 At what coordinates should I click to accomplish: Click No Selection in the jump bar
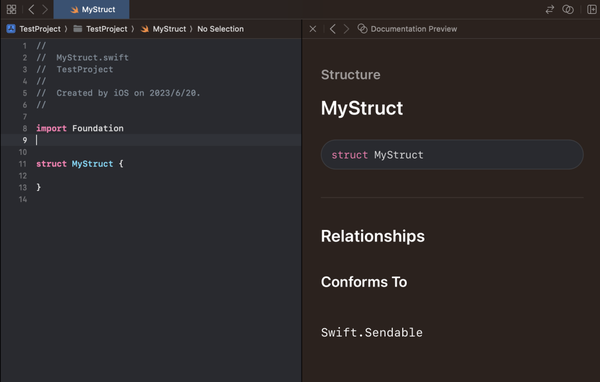pos(220,29)
